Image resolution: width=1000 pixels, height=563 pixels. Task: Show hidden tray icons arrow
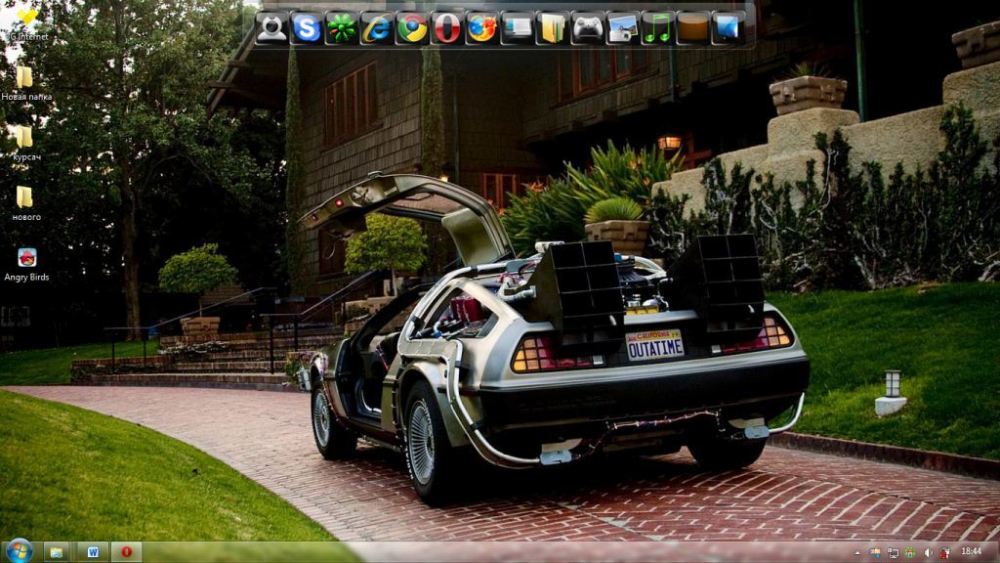tap(858, 553)
